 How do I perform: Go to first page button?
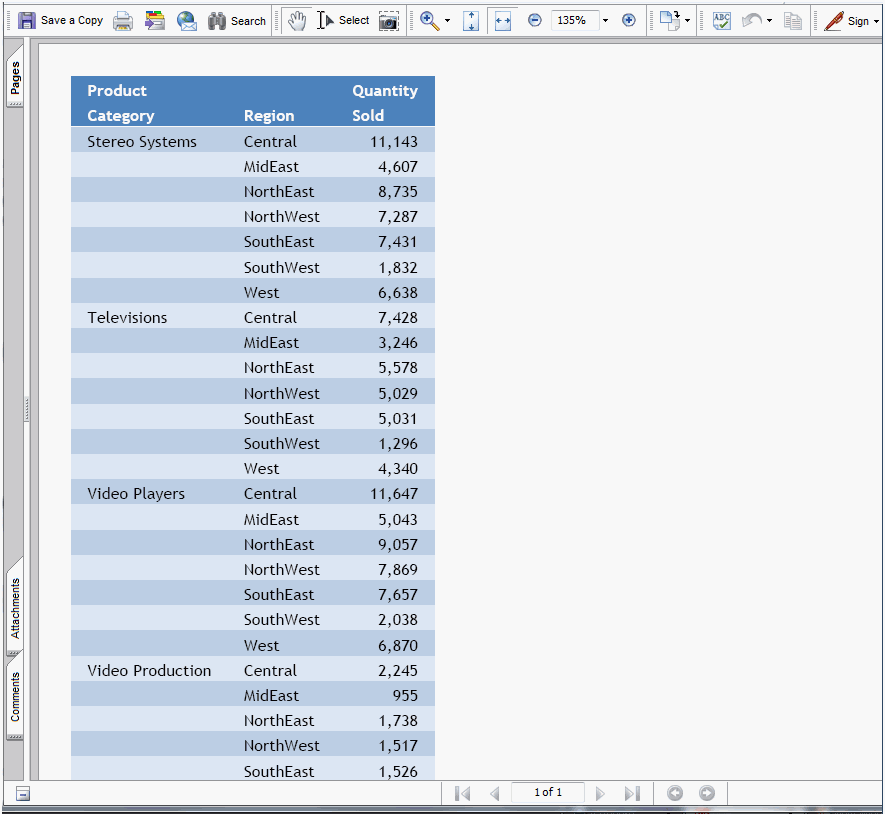[x=462, y=793]
